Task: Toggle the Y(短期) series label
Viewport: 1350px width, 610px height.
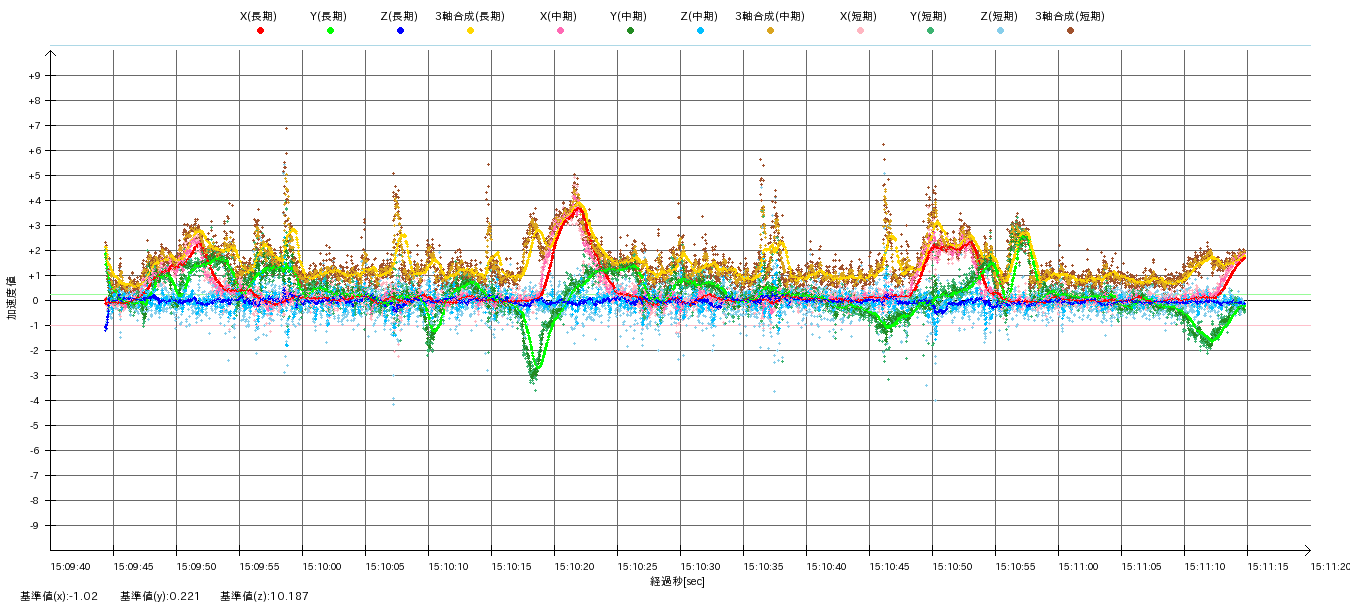Action: (x=929, y=17)
